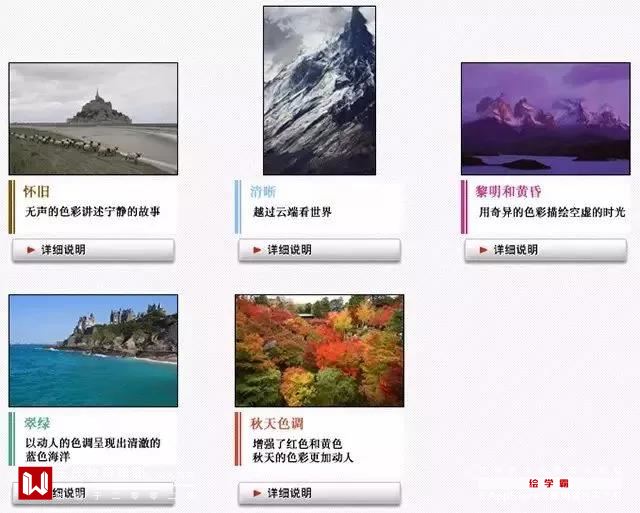Image resolution: width=640 pixels, height=513 pixels.
Task: Open 详细说明 button for 黎明和黄昏 style
Action: 546,250
